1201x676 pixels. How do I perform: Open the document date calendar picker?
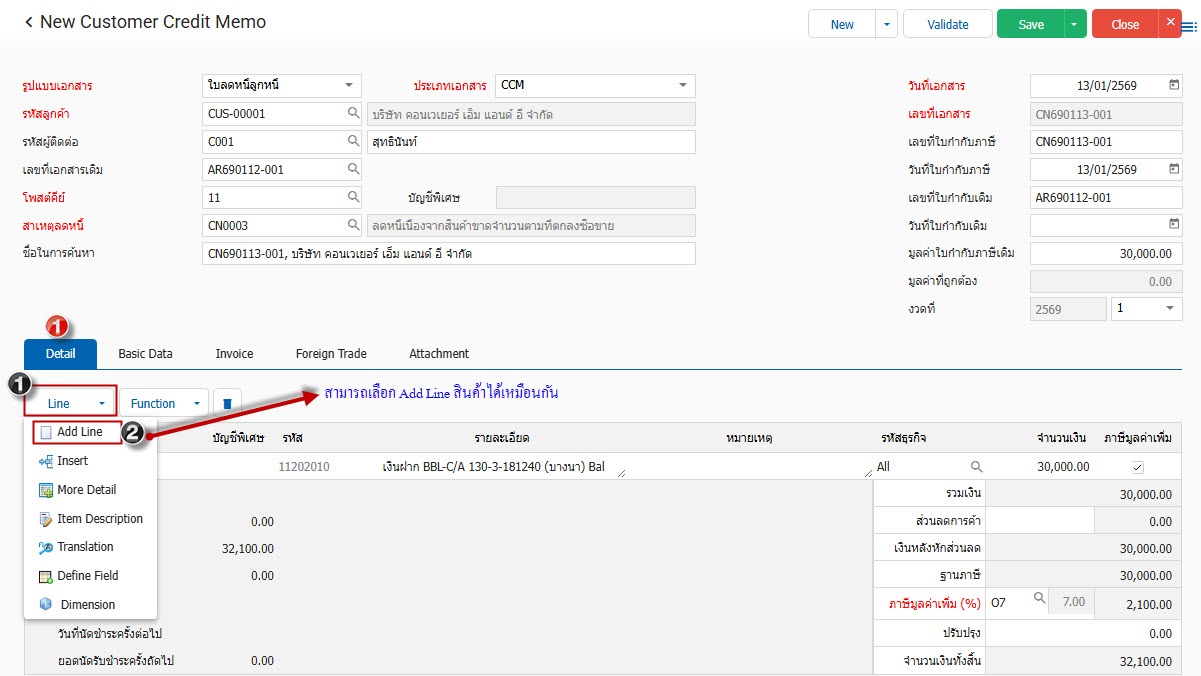click(x=1173, y=86)
